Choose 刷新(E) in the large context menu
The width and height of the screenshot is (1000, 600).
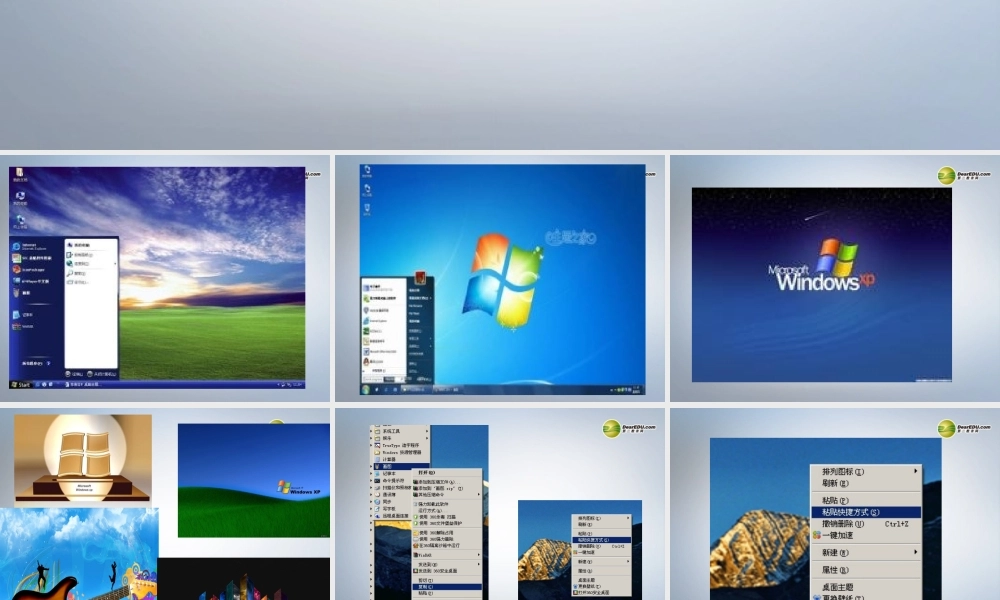pyautogui.click(x=836, y=483)
